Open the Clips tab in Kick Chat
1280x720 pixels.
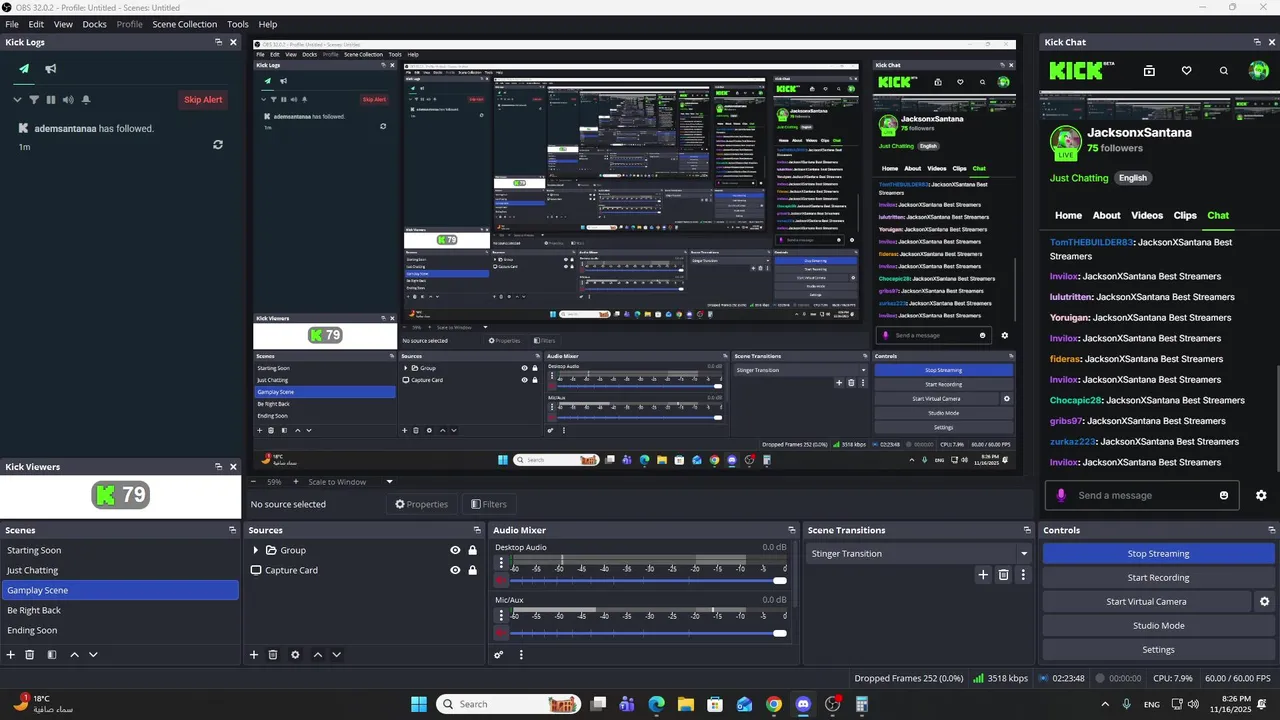[x=1185, y=215]
